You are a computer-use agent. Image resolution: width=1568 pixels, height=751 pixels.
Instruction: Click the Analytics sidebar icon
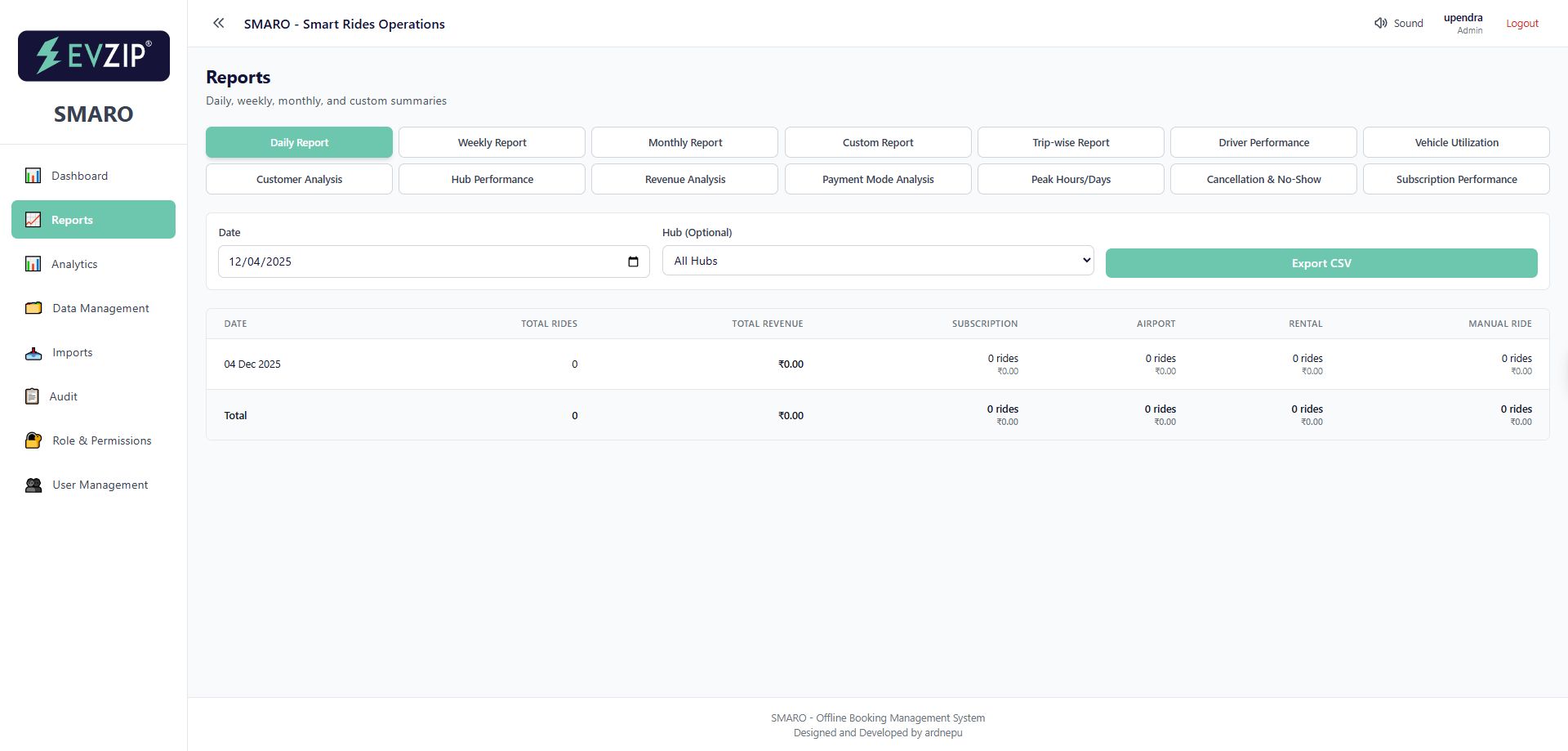[x=33, y=264]
